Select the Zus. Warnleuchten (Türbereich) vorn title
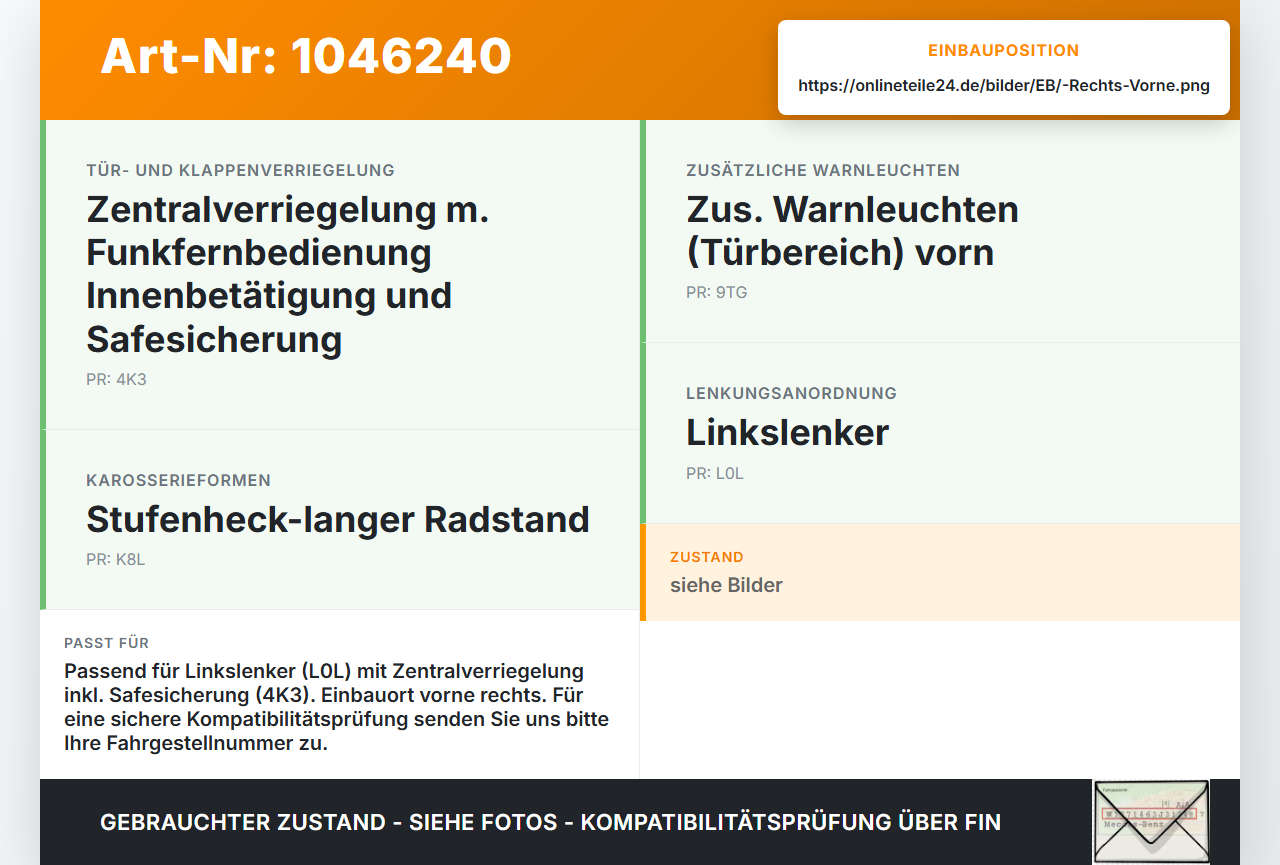This screenshot has width=1280, height=865. 852,231
